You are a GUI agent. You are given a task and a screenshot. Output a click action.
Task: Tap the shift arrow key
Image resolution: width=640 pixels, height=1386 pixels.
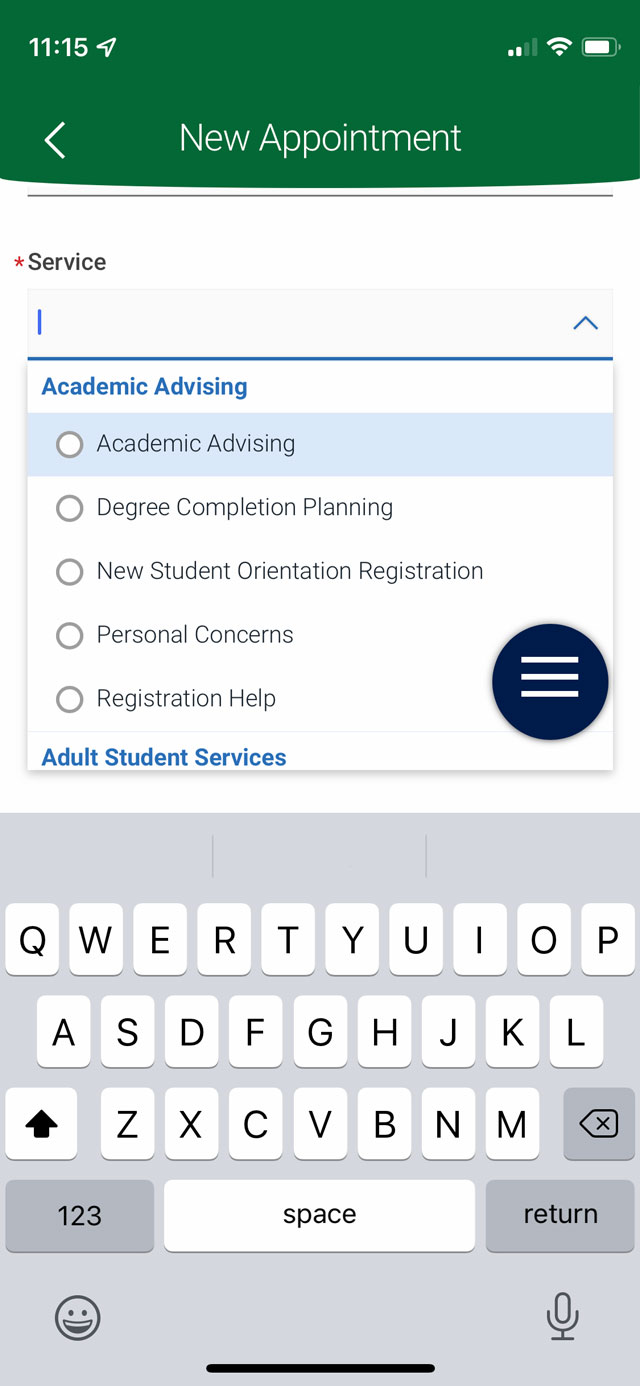point(41,1124)
